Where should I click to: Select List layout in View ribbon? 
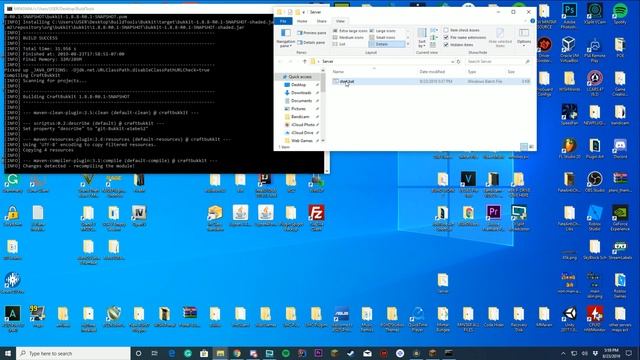point(339,44)
